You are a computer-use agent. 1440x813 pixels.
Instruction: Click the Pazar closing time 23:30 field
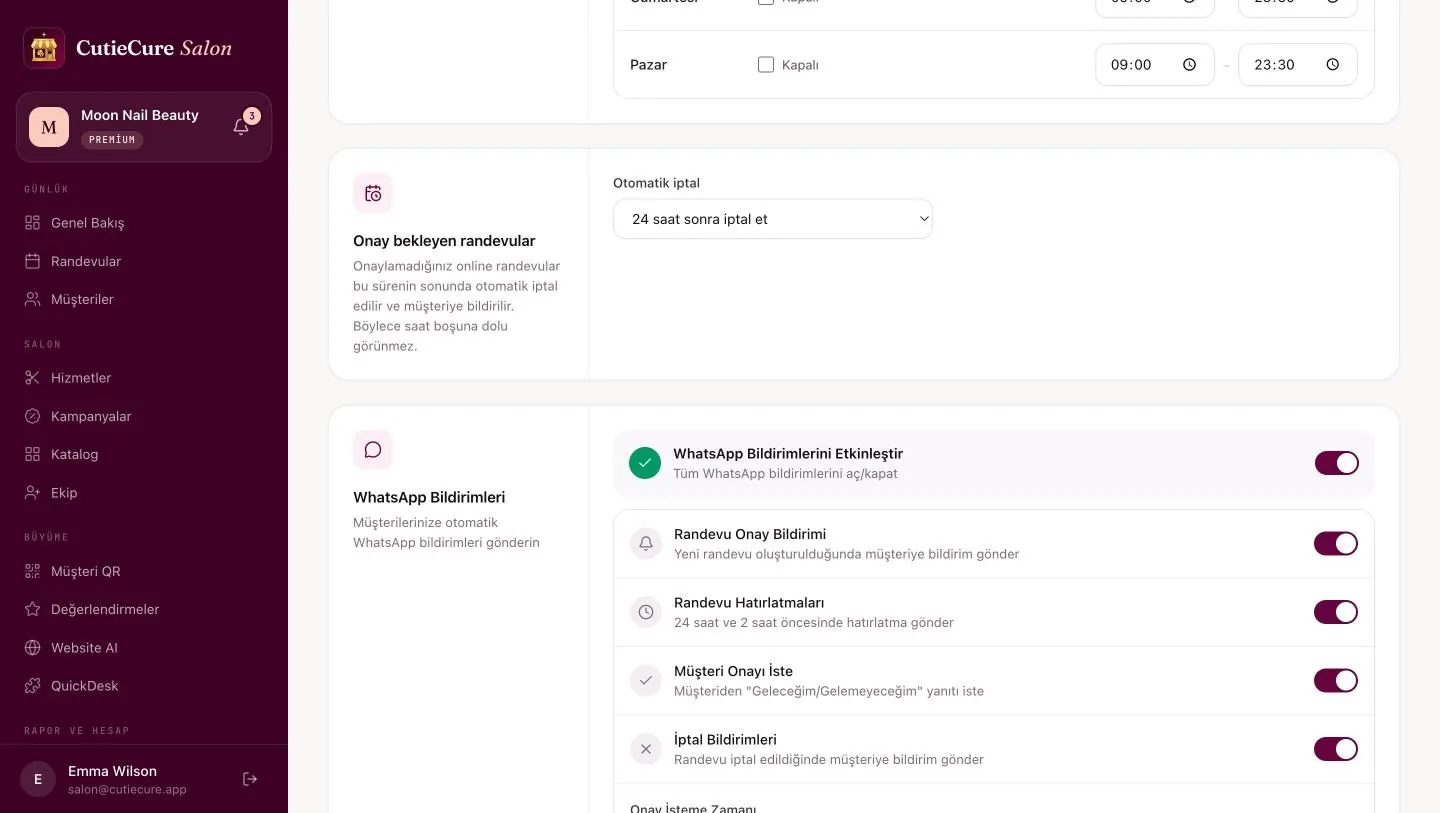1298,65
